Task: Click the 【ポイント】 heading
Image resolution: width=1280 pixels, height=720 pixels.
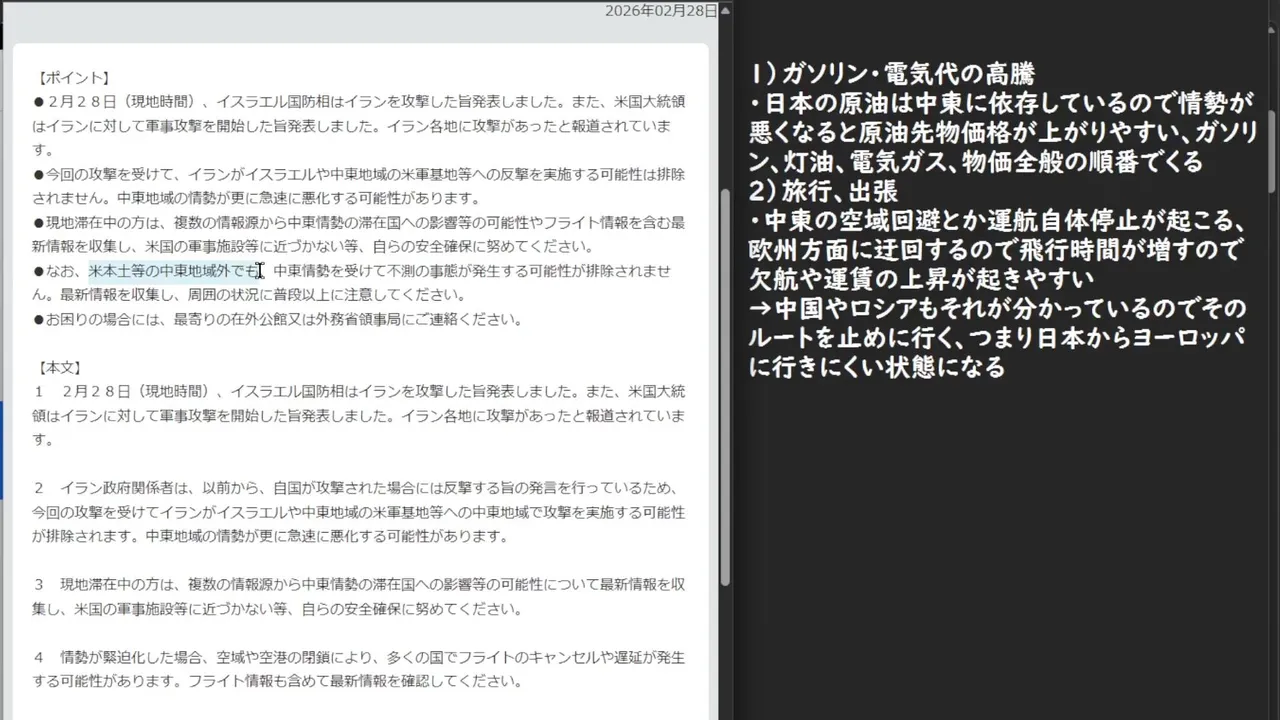Action: pos(73,78)
